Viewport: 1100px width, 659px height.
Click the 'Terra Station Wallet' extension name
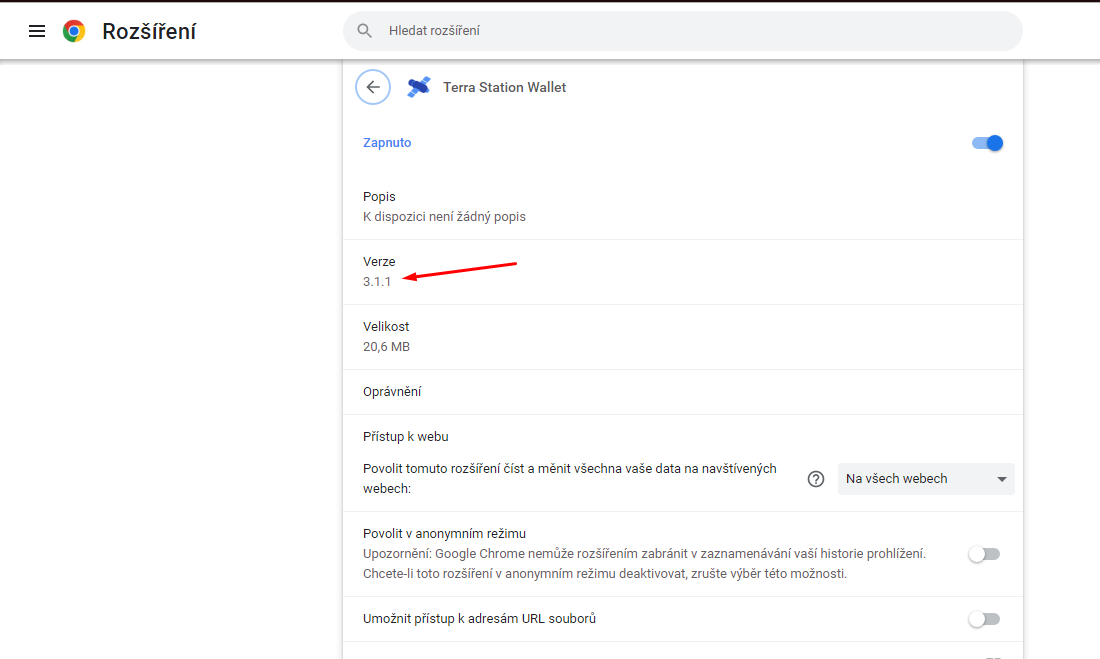coord(504,87)
